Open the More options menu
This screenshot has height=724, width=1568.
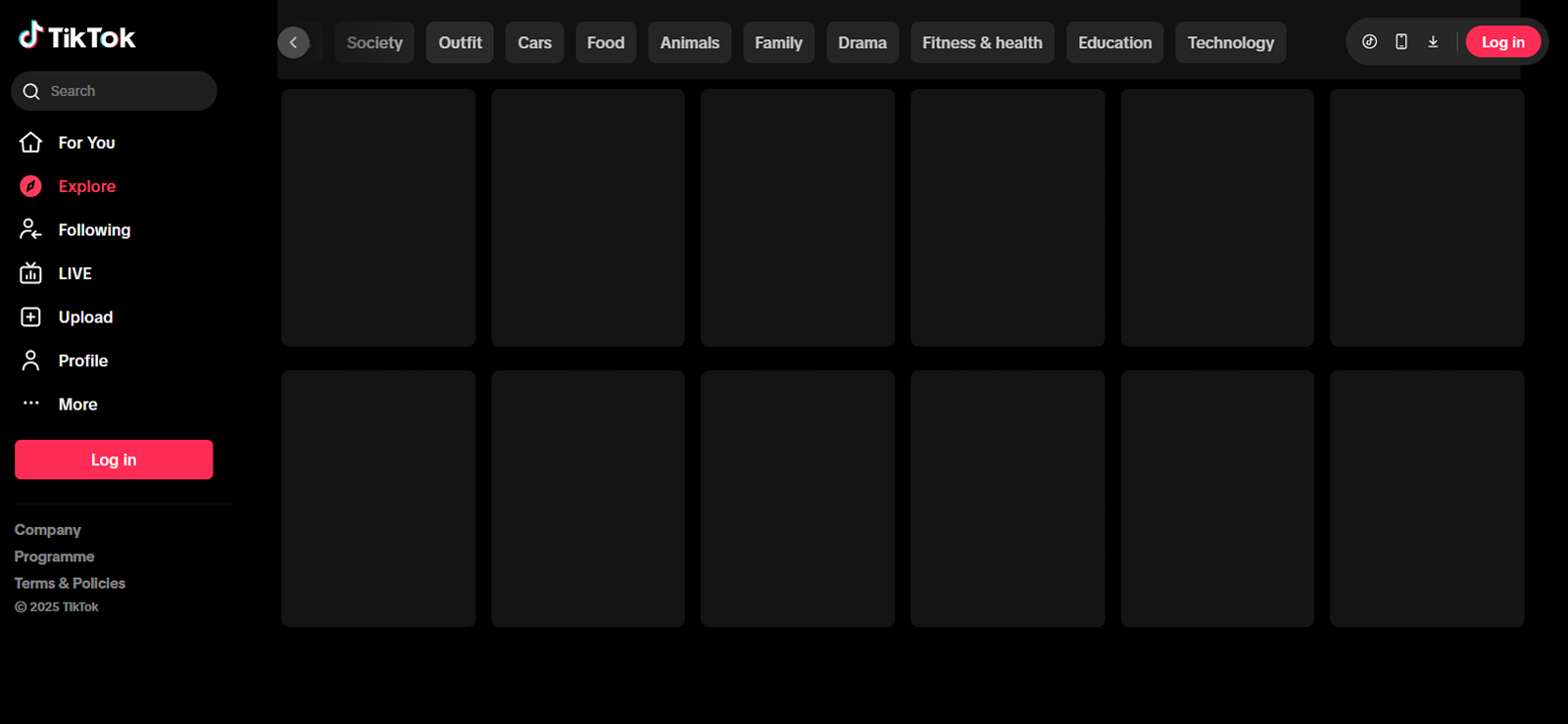click(x=59, y=405)
